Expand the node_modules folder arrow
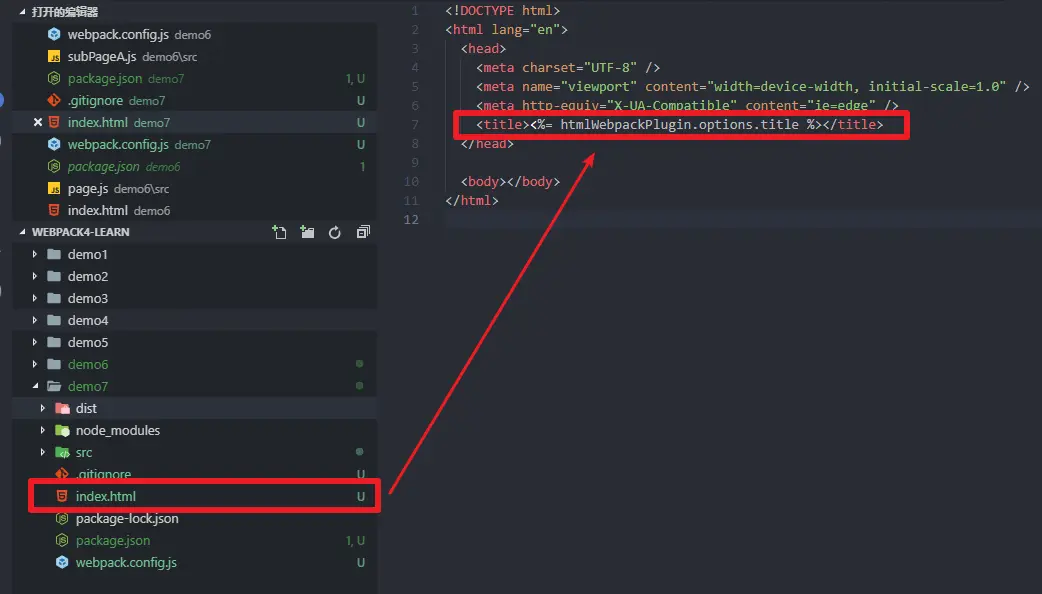This screenshot has width=1042, height=594. pyautogui.click(x=43, y=431)
